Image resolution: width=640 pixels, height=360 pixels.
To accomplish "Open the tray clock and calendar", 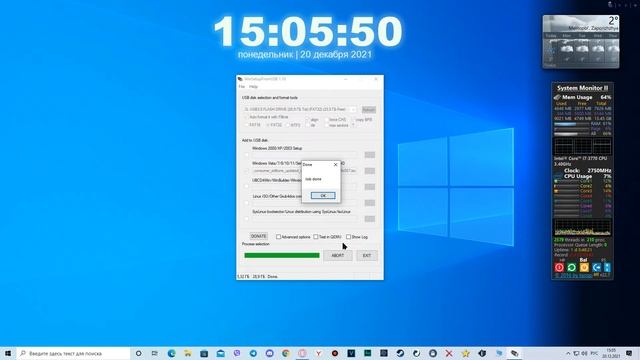I will coord(611,353).
